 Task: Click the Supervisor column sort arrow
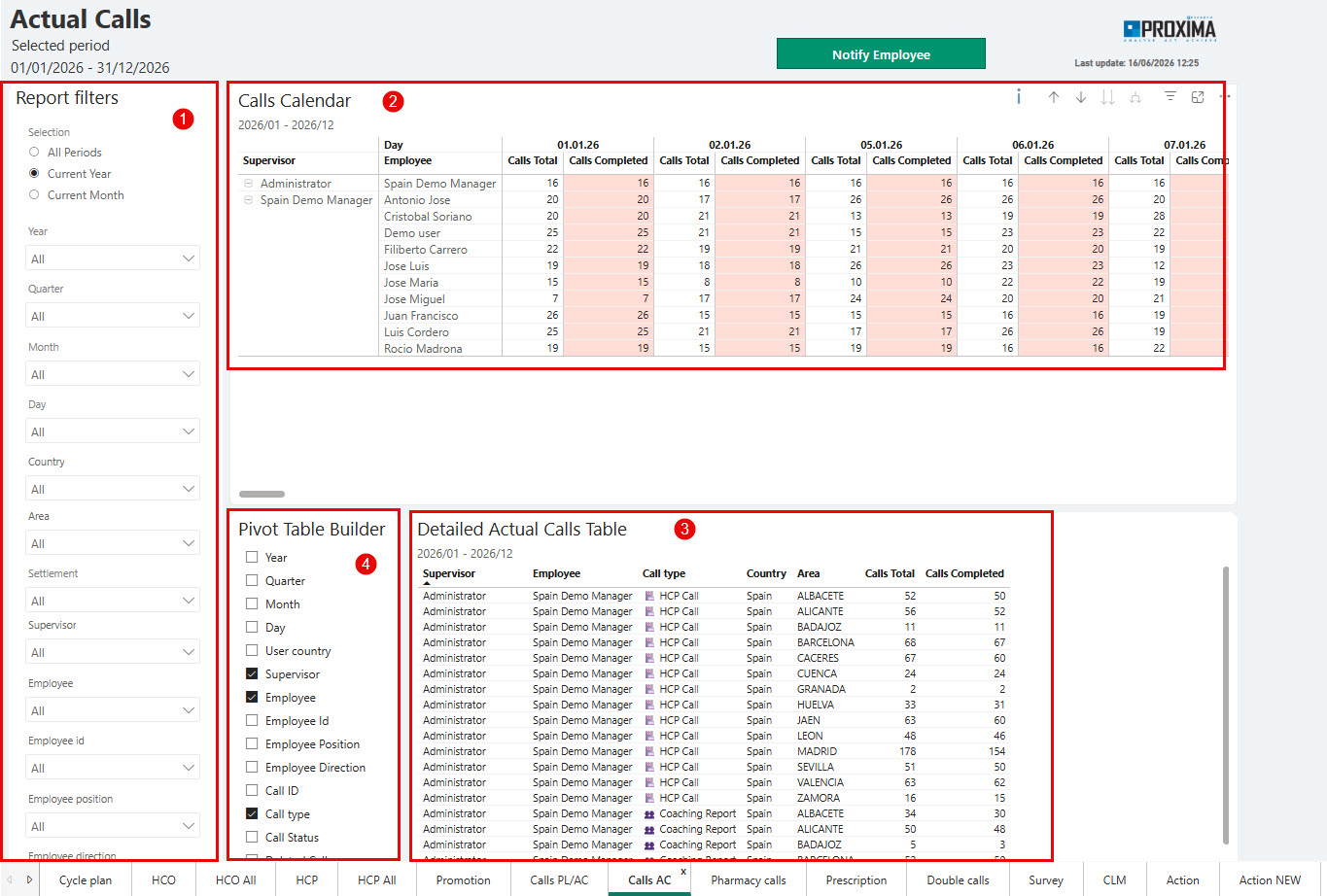click(427, 583)
